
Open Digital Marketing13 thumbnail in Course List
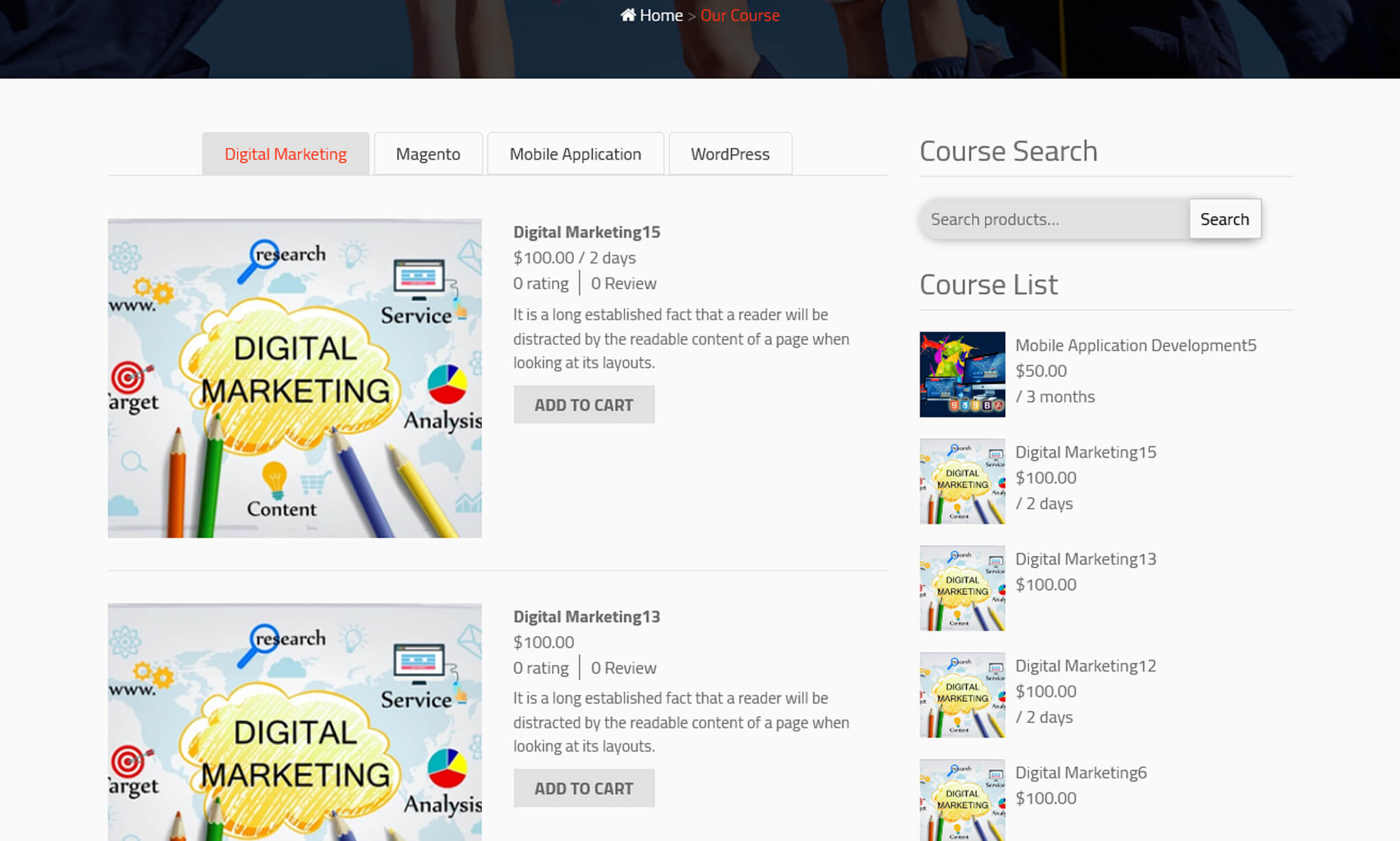963,588
